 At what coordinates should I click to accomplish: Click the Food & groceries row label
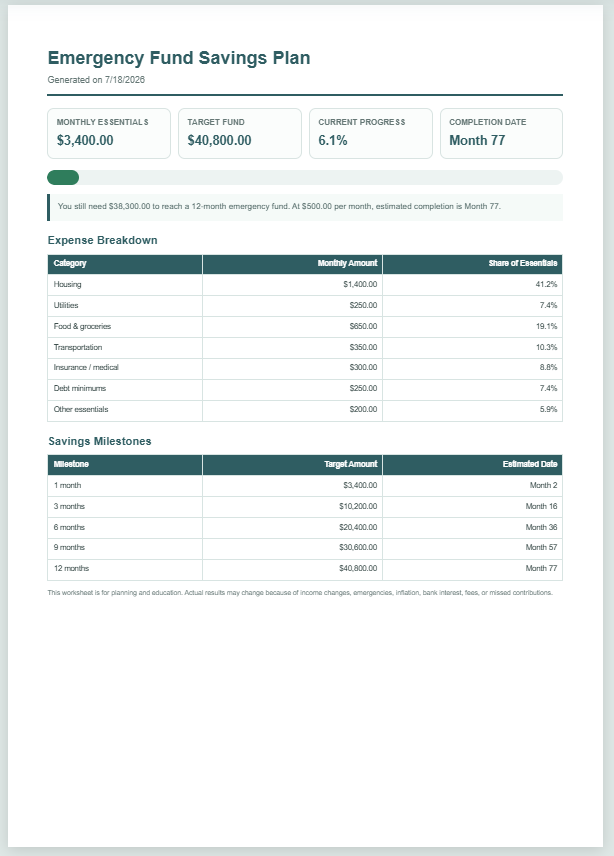(82, 326)
